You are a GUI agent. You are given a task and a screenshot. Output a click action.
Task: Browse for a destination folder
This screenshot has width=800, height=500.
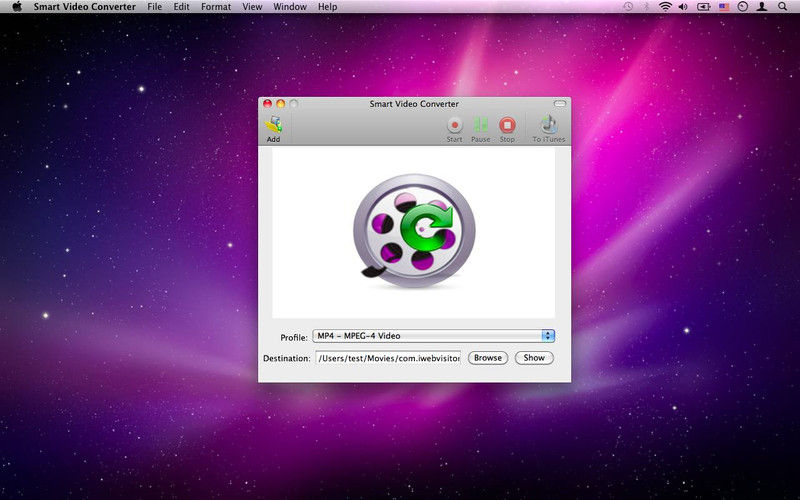[x=488, y=358]
